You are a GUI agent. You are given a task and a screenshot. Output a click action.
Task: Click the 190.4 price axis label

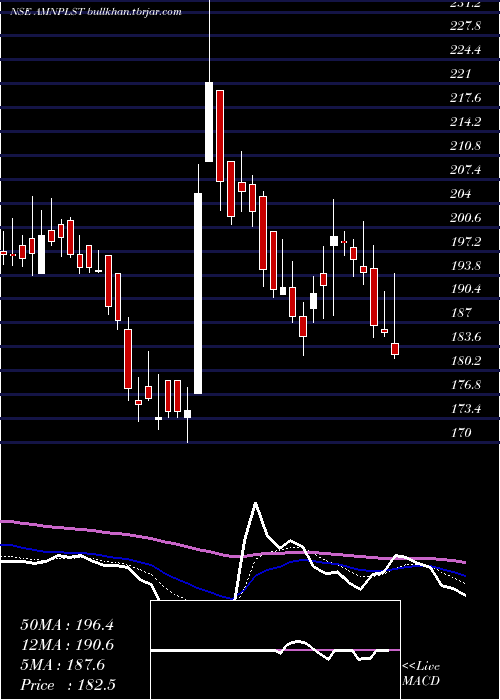point(466,289)
